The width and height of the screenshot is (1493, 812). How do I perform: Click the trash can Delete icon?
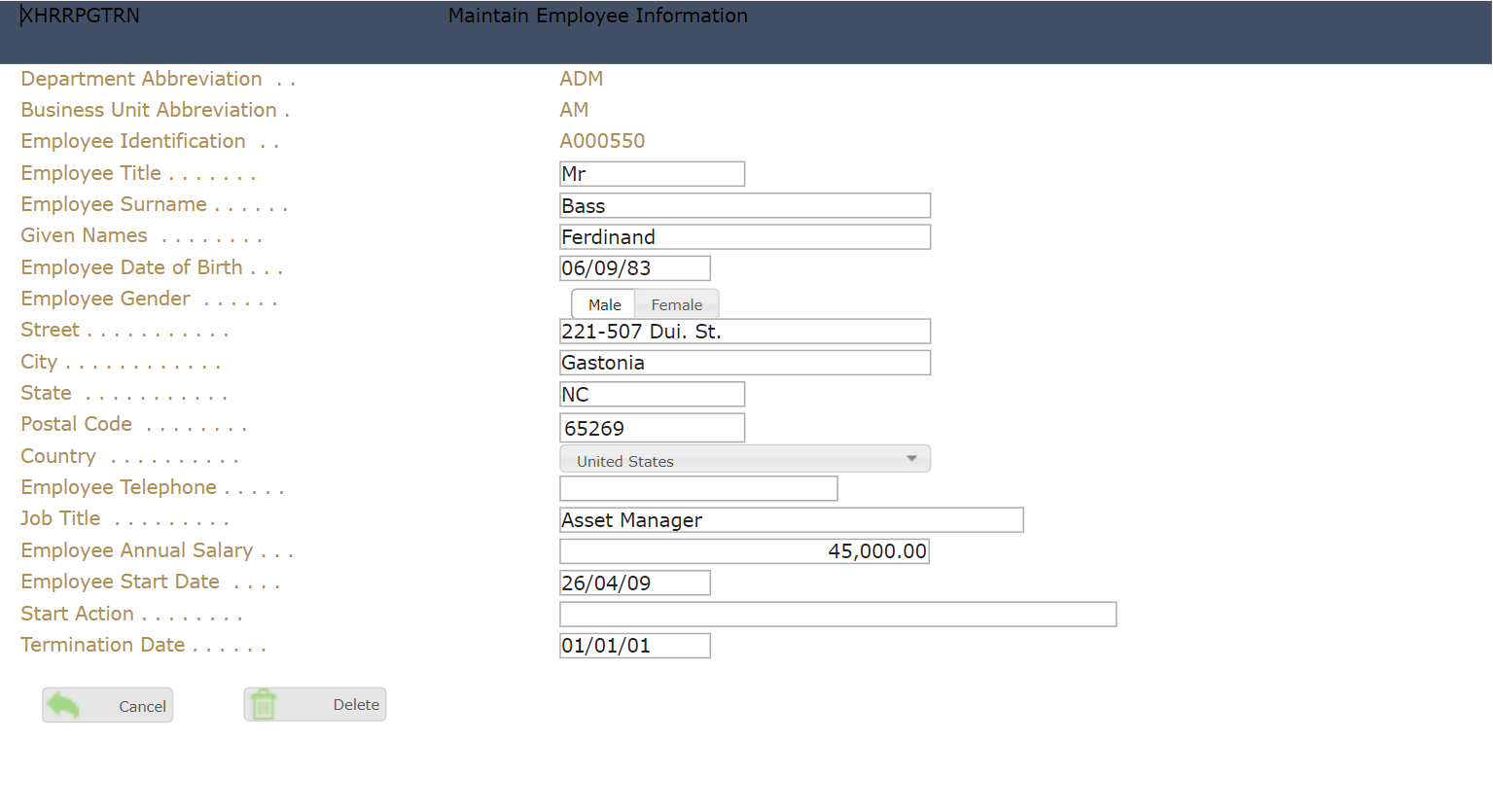[264, 704]
